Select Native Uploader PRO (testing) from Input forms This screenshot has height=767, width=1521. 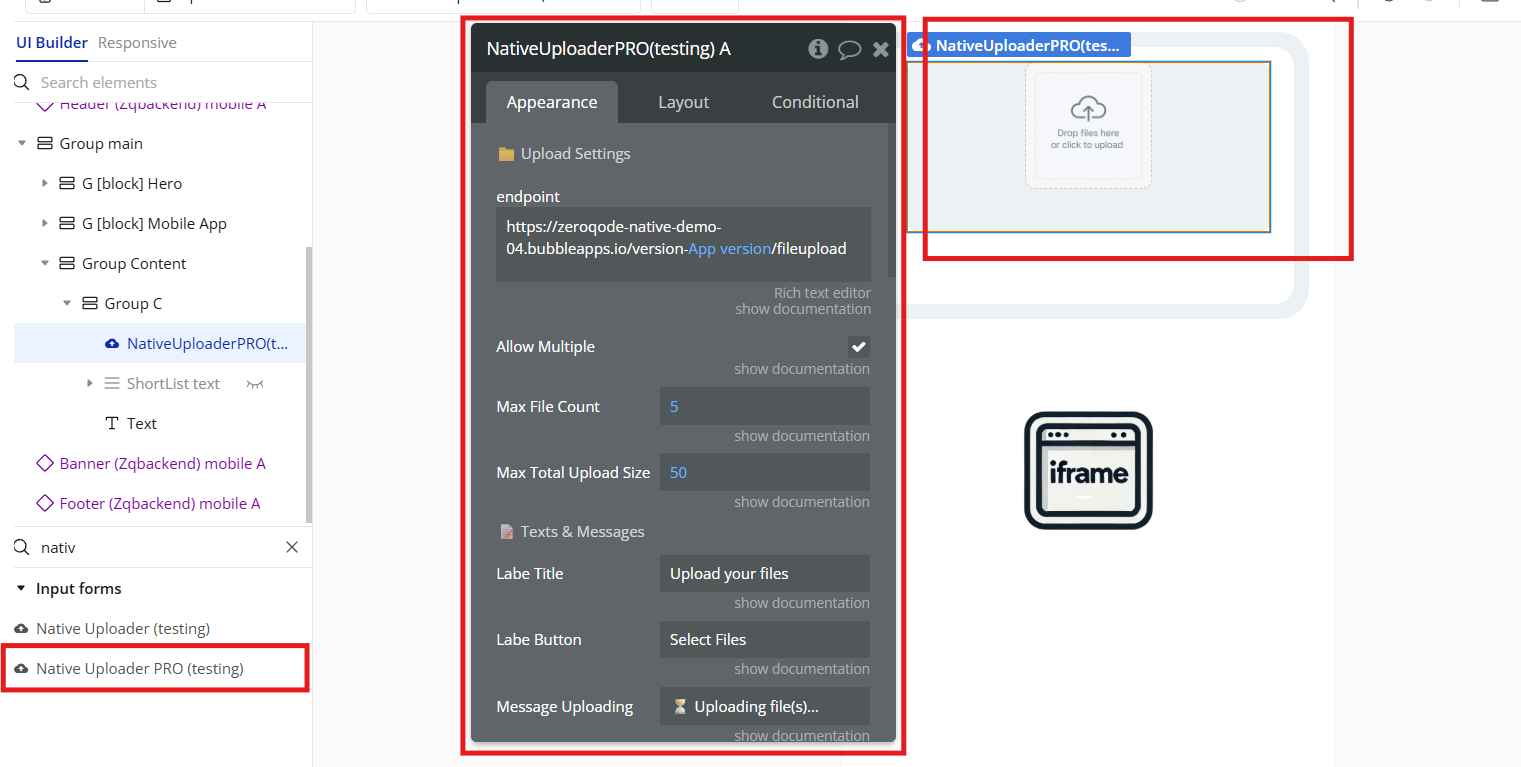140,669
